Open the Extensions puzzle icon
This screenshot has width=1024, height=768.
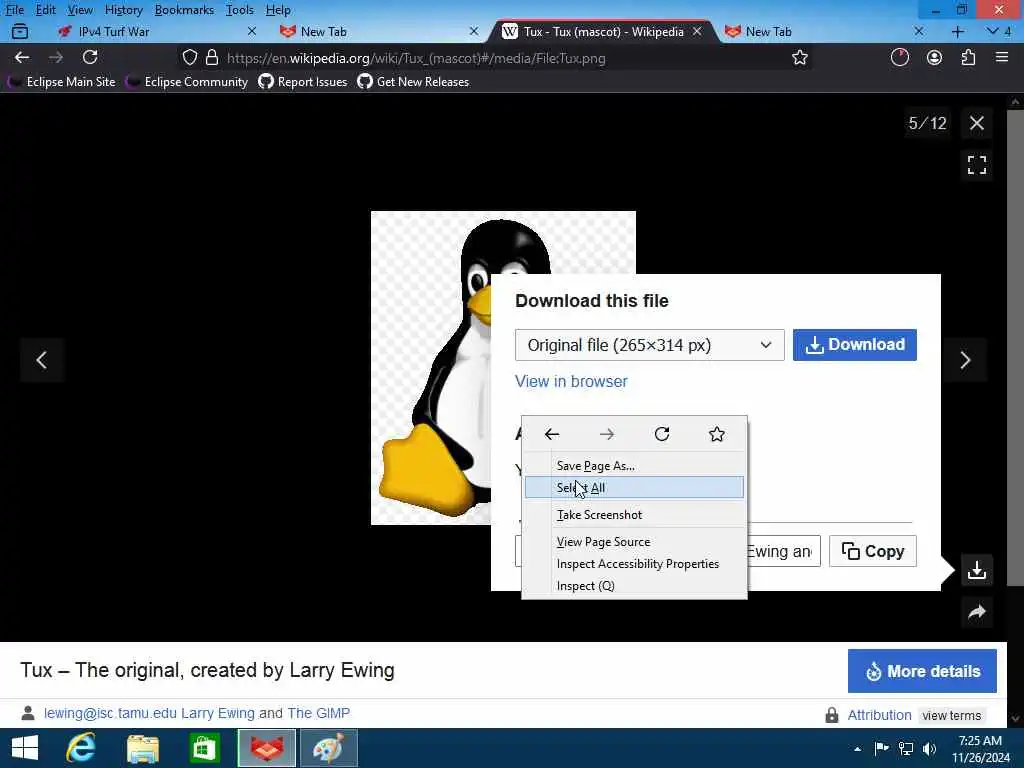pyautogui.click(x=968, y=57)
